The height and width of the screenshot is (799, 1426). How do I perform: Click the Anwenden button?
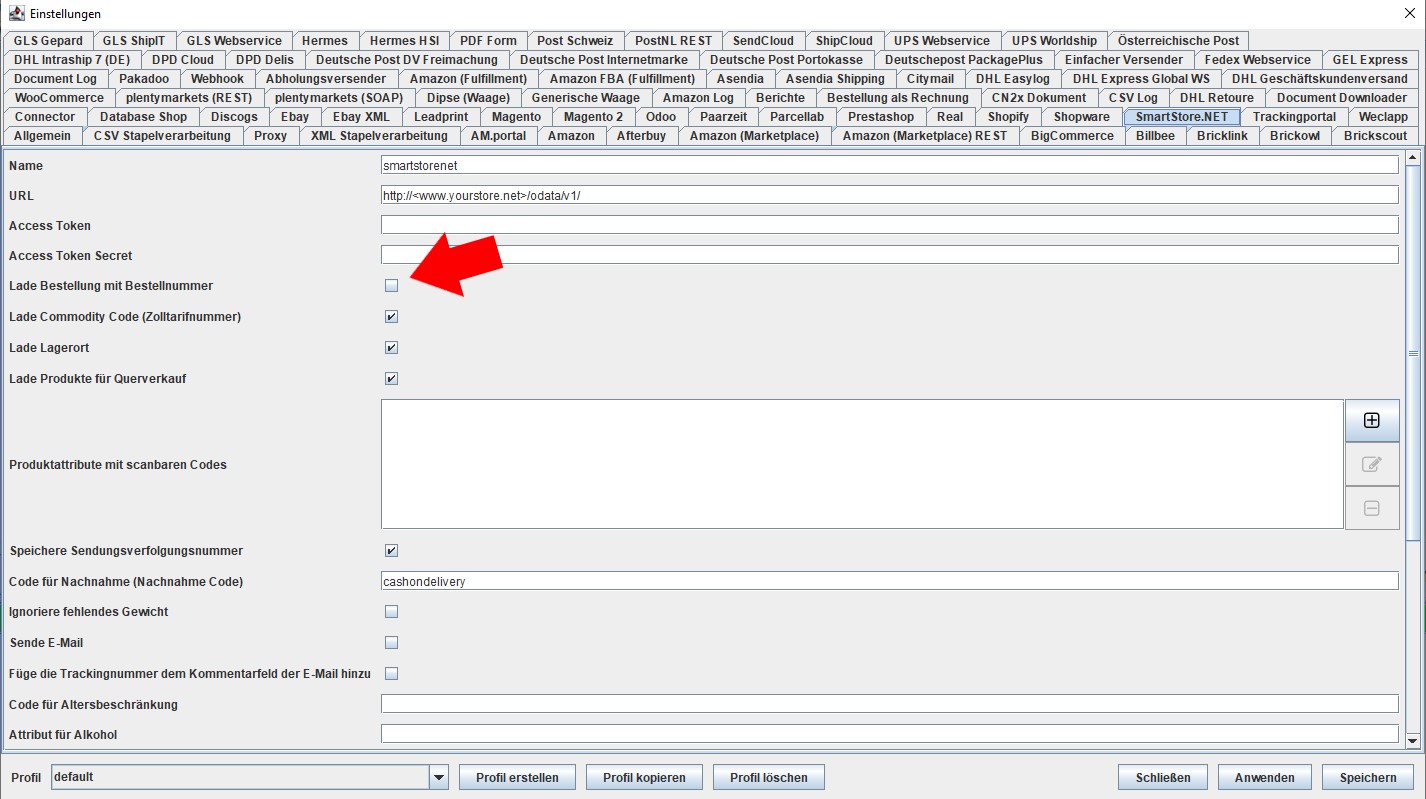[1265, 778]
